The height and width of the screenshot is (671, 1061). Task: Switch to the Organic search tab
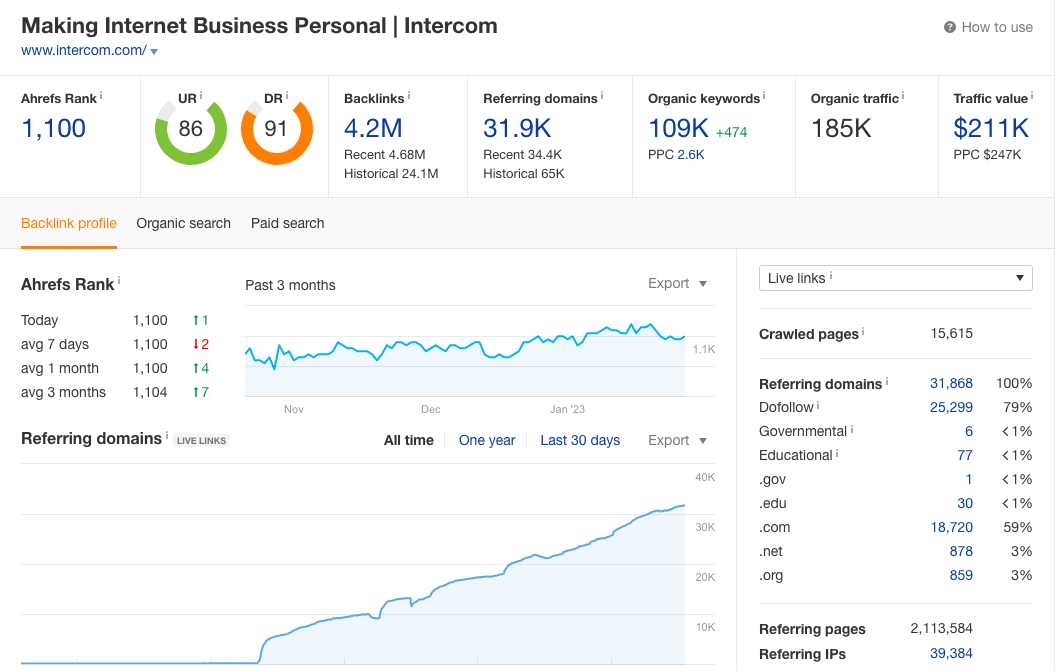183,223
